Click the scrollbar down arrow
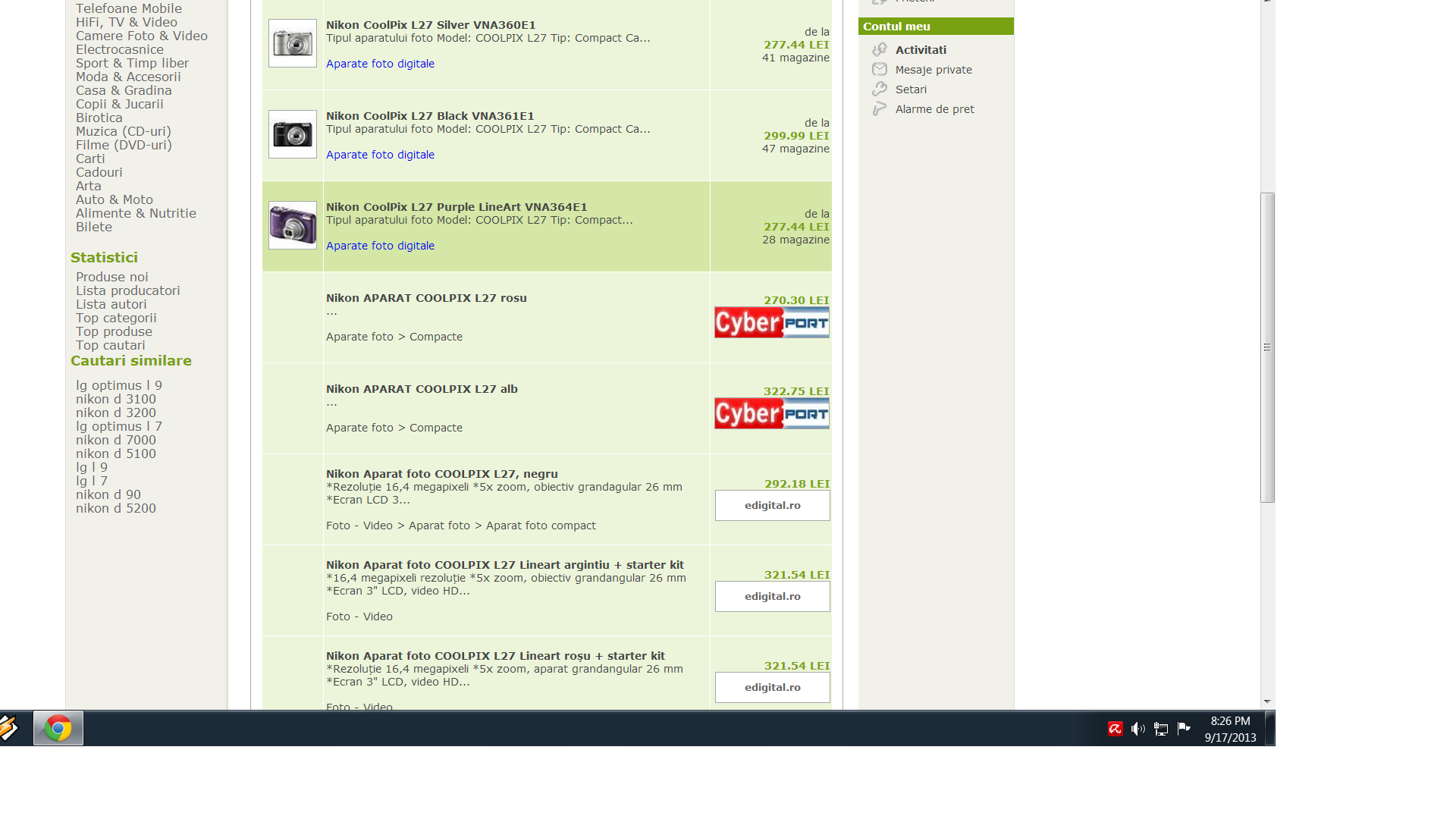The height and width of the screenshot is (819, 1456). [1267, 702]
